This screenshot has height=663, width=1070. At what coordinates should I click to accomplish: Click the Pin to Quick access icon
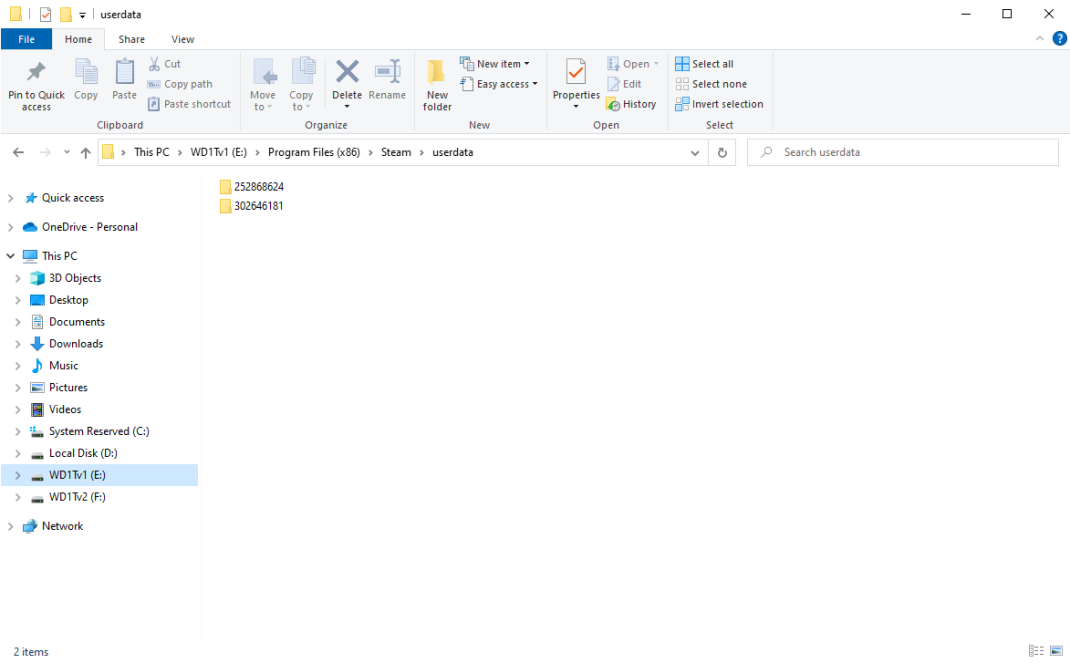[x=36, y=73]
